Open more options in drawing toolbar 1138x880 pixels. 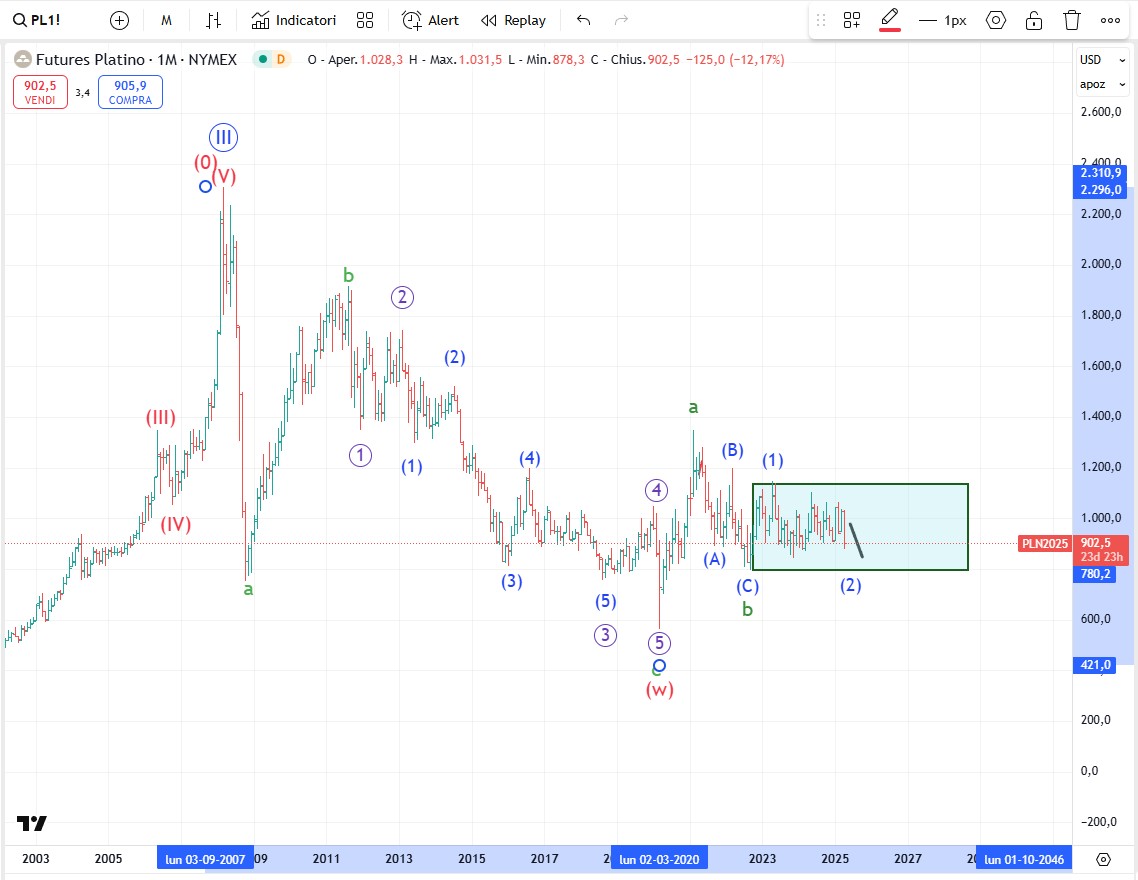click(x=1110, y=20)
